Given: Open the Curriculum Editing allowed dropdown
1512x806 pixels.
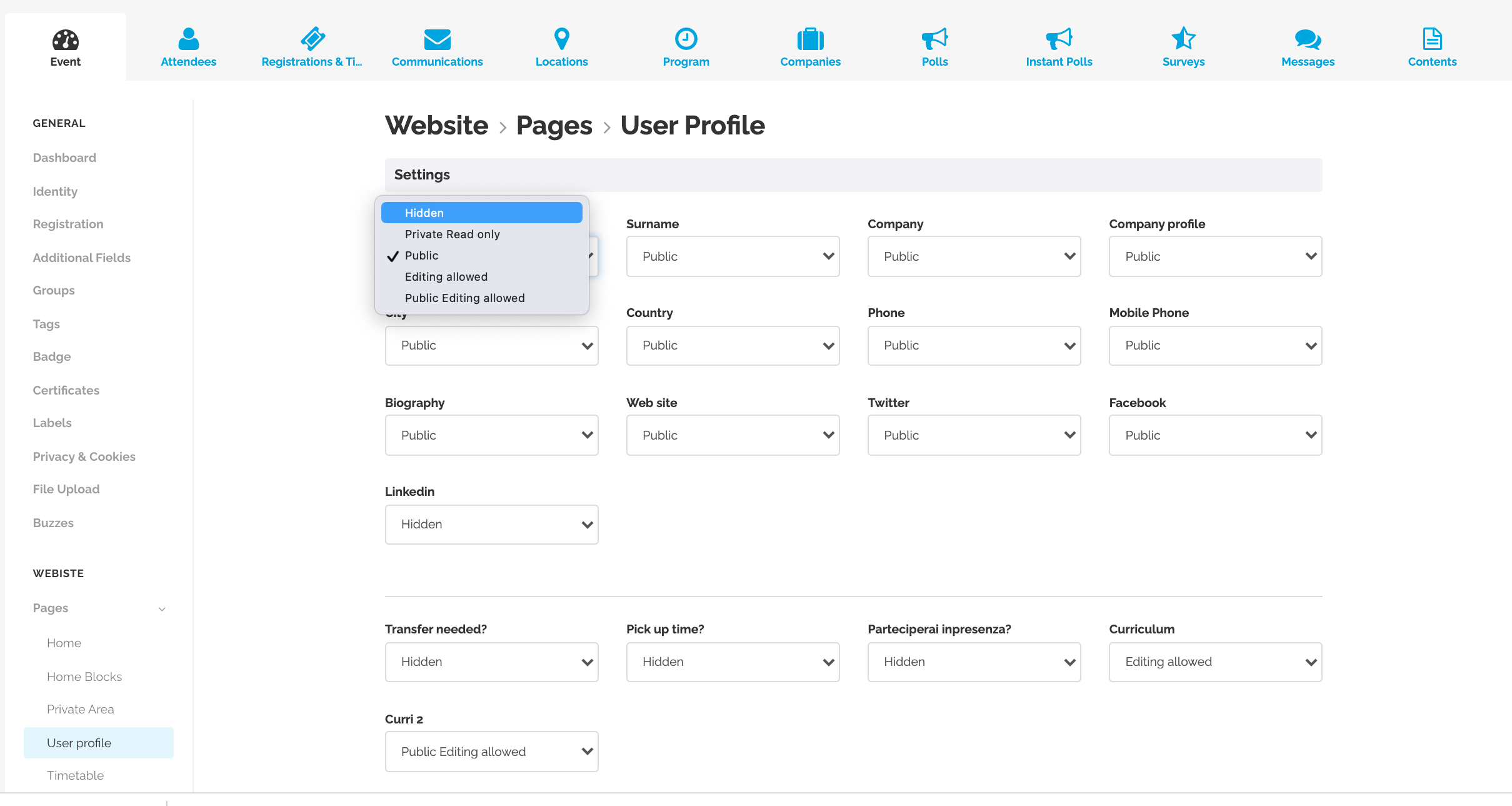Looking at the screenshot, I should click(1215, 662).
